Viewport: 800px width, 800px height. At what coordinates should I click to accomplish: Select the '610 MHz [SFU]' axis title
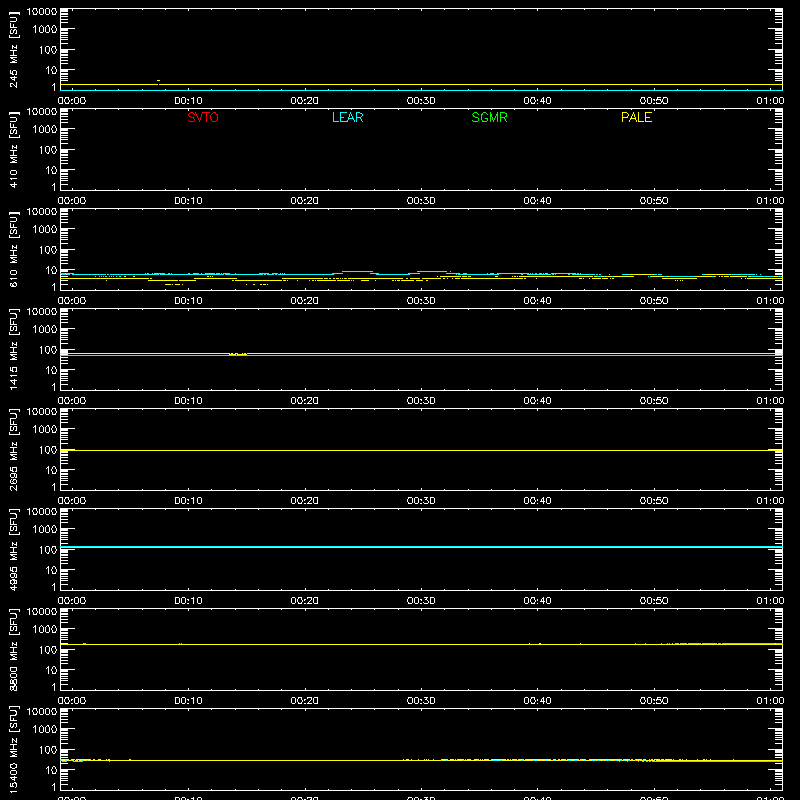tap(13, 249)
